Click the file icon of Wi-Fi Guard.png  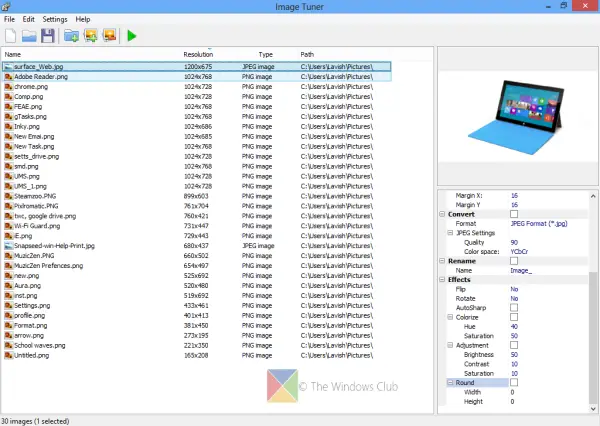click(x=8, y=226)
